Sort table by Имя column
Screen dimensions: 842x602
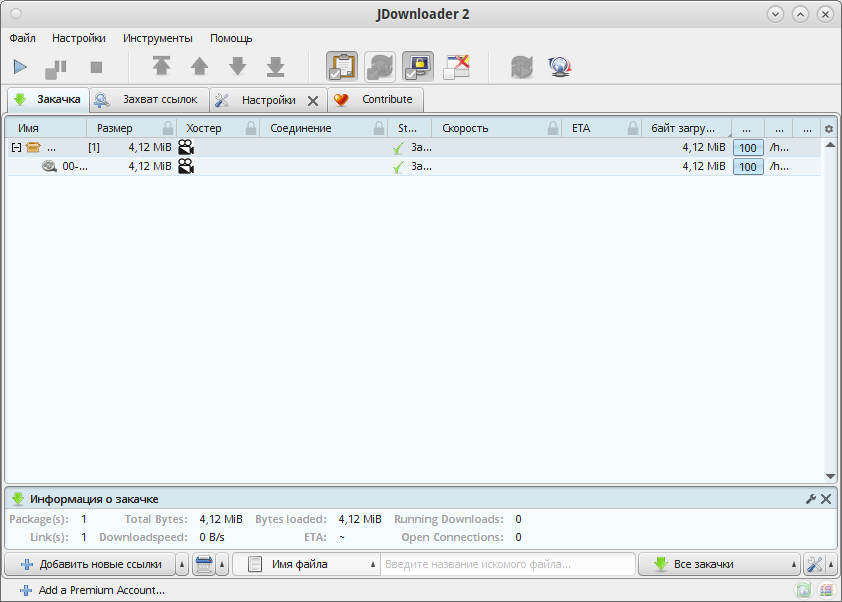tap(46, 128)
